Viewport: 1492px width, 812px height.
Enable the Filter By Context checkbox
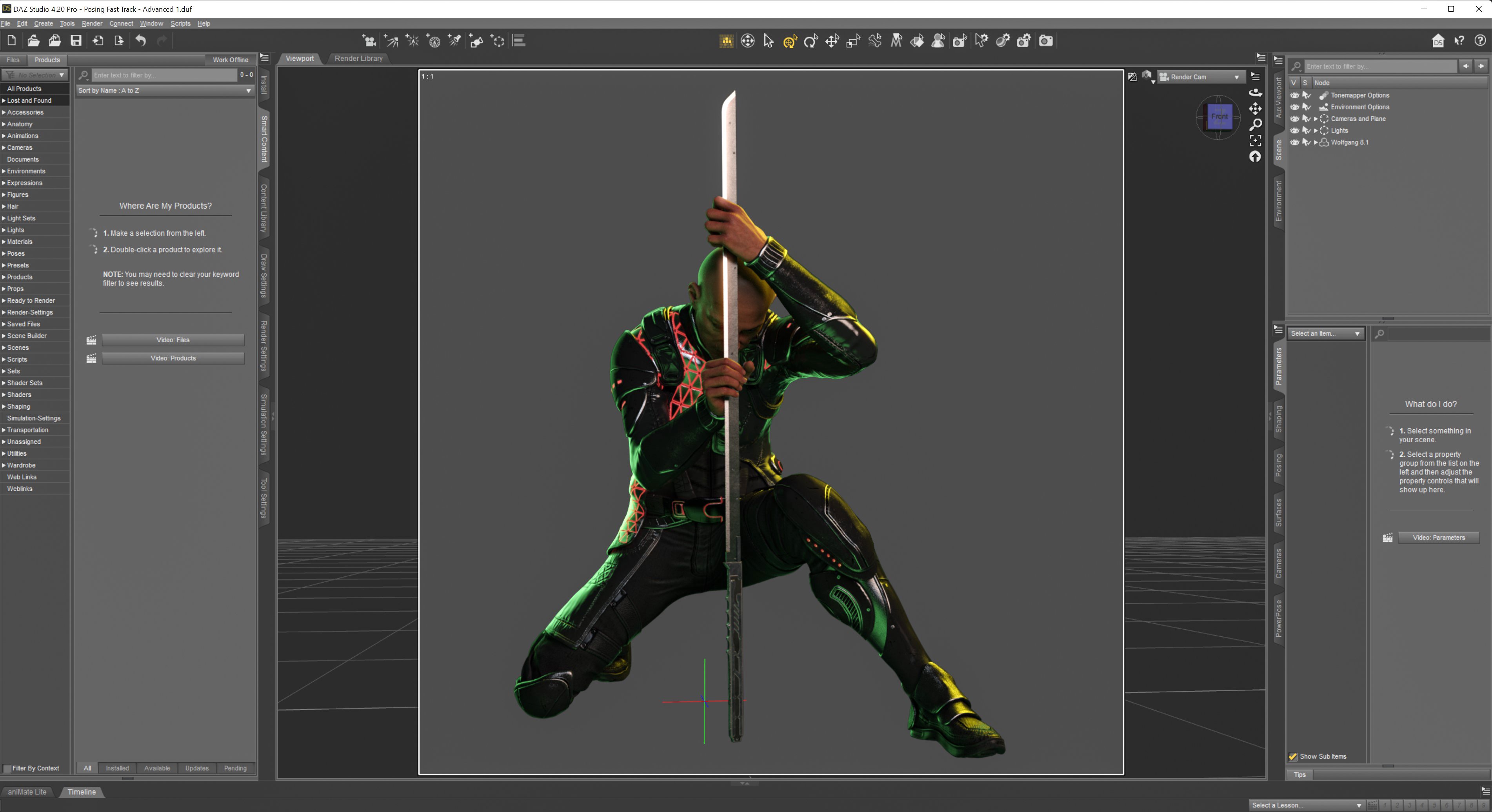(7, 768)
